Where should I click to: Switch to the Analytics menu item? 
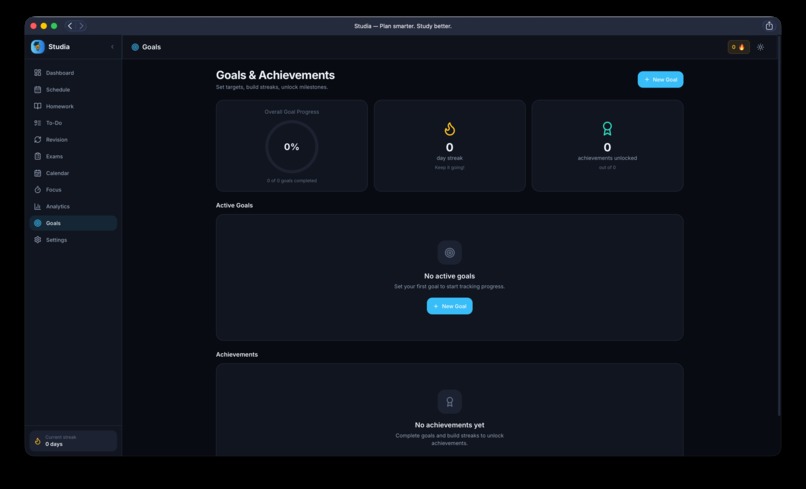pos(74,206)
